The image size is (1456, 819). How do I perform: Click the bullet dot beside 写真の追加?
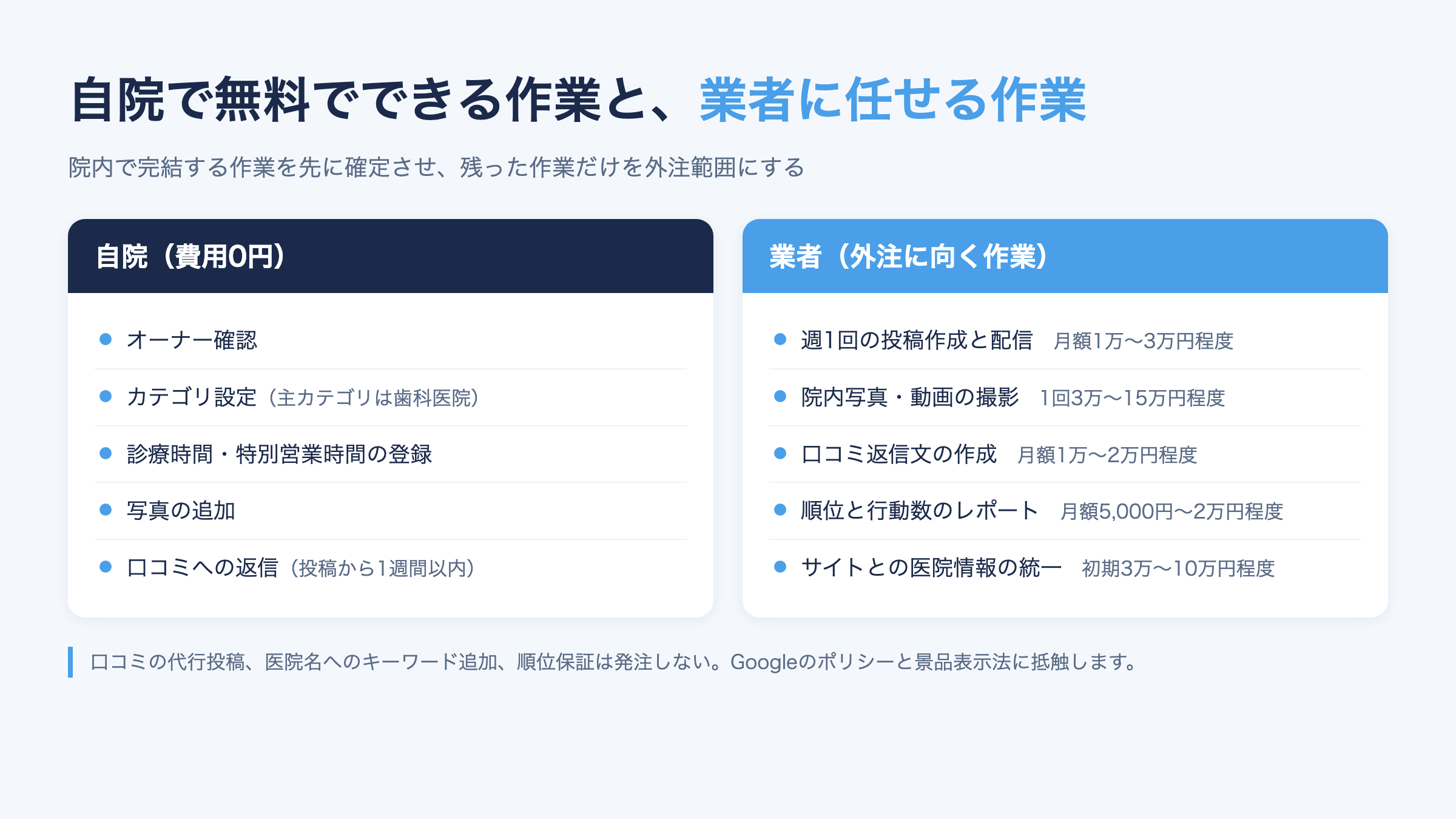coord(106,510)
